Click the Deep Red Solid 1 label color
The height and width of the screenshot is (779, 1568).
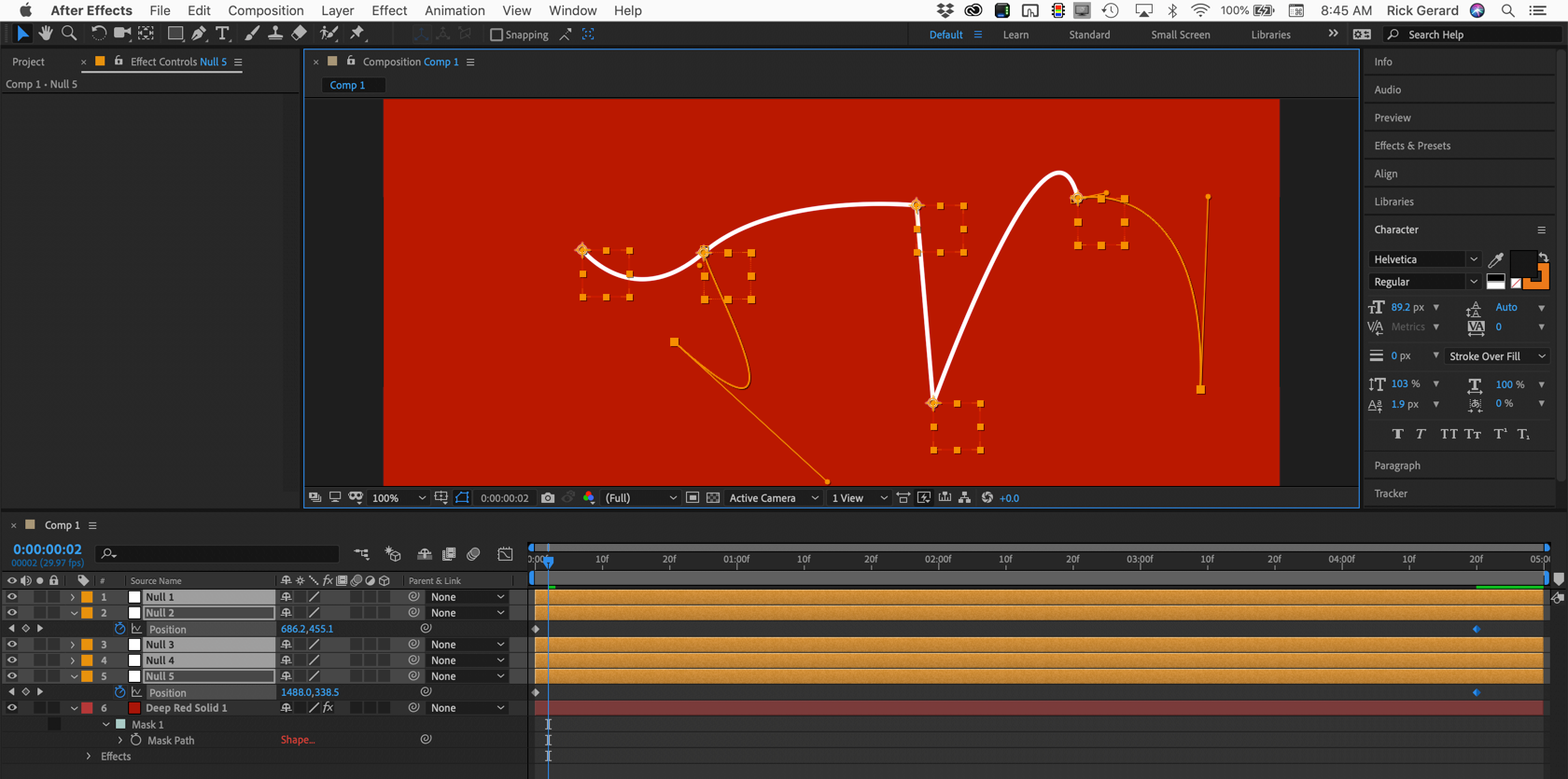point(87,708)
